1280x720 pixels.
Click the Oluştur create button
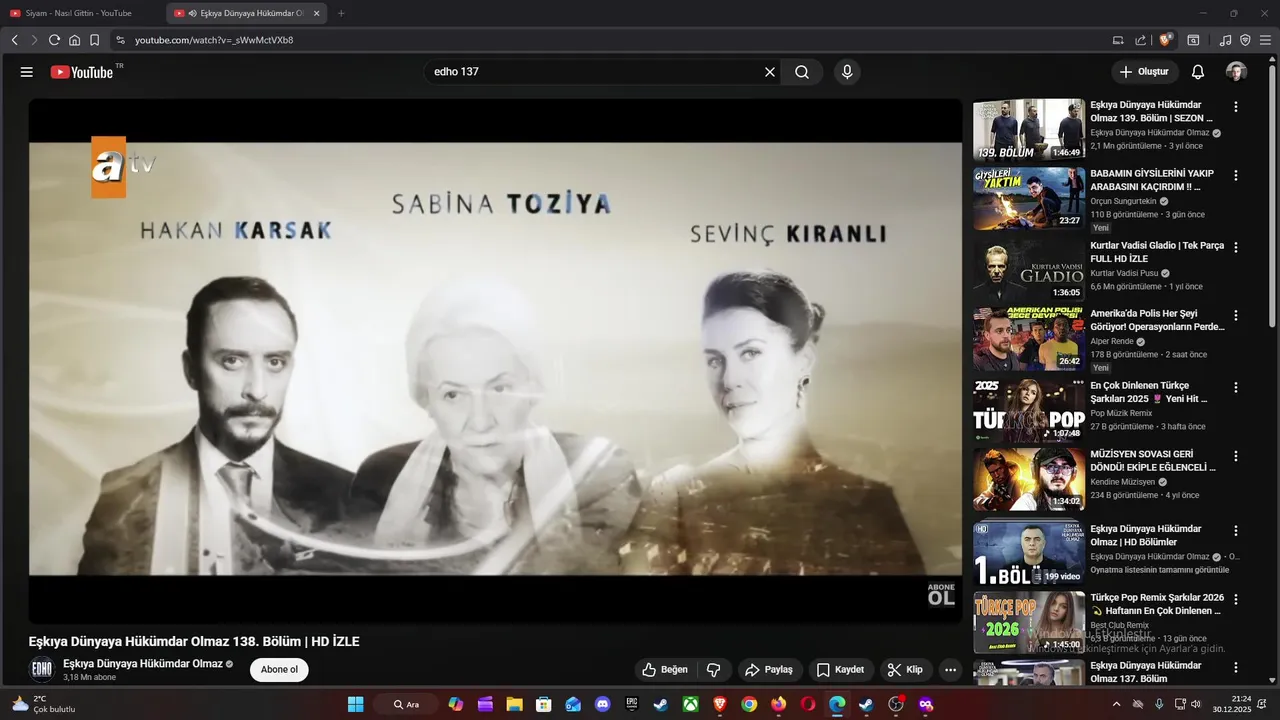[x=1144, y=72]
